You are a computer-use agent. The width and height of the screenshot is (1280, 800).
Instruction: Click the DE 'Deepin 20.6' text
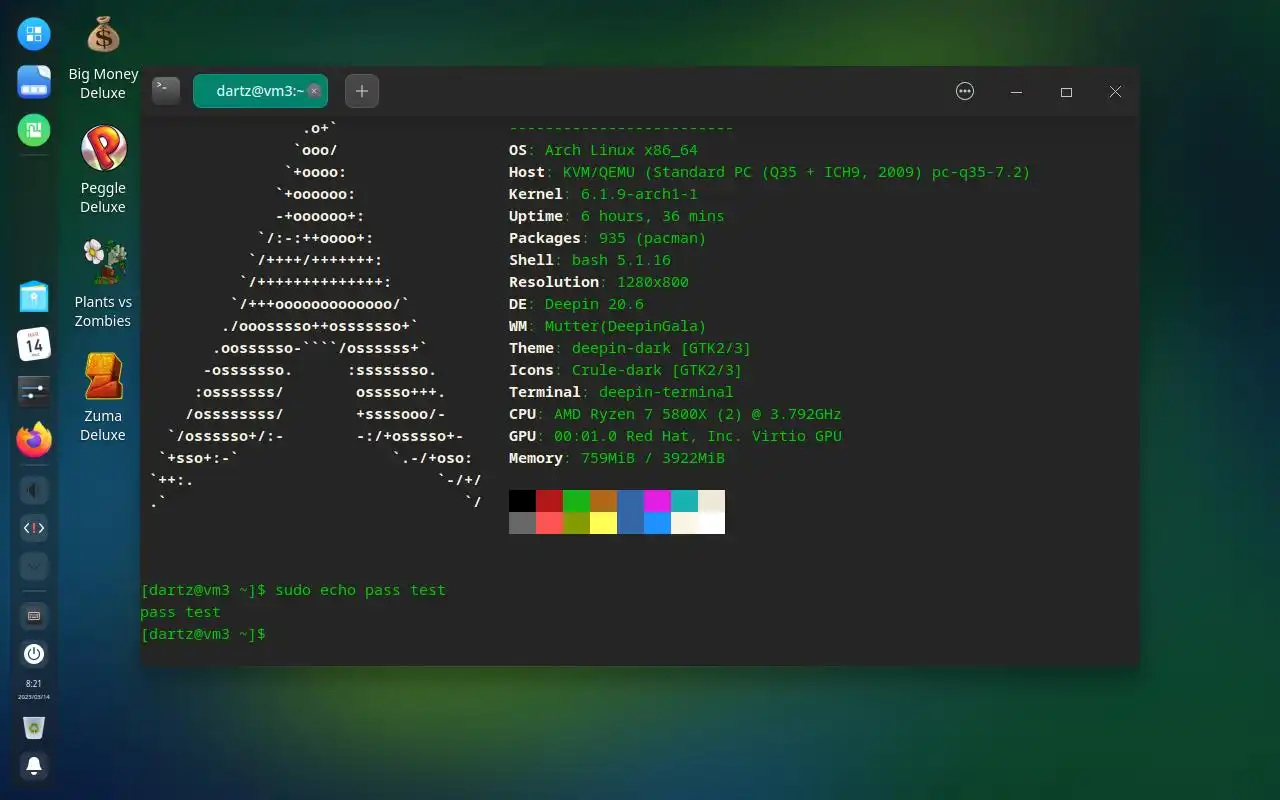[594, 304]
